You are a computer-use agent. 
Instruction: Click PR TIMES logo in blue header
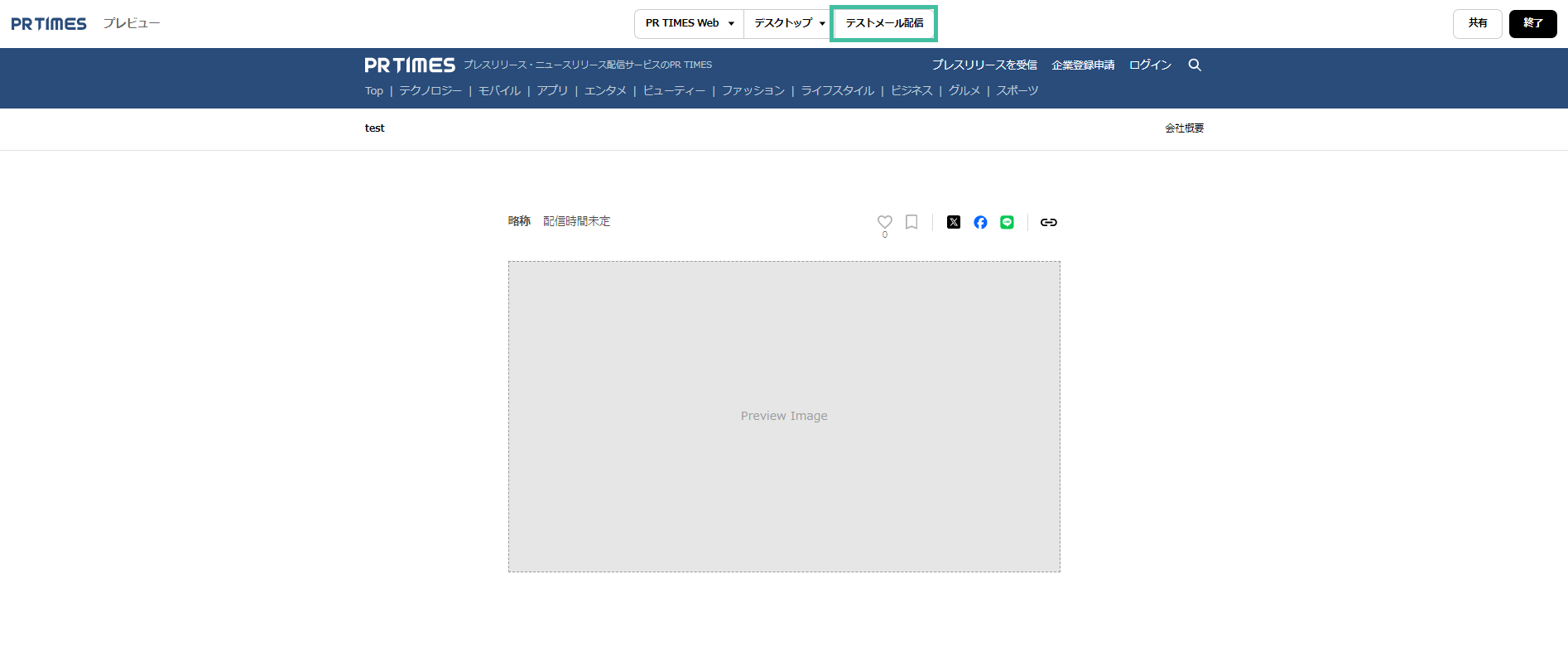[410, 65]
